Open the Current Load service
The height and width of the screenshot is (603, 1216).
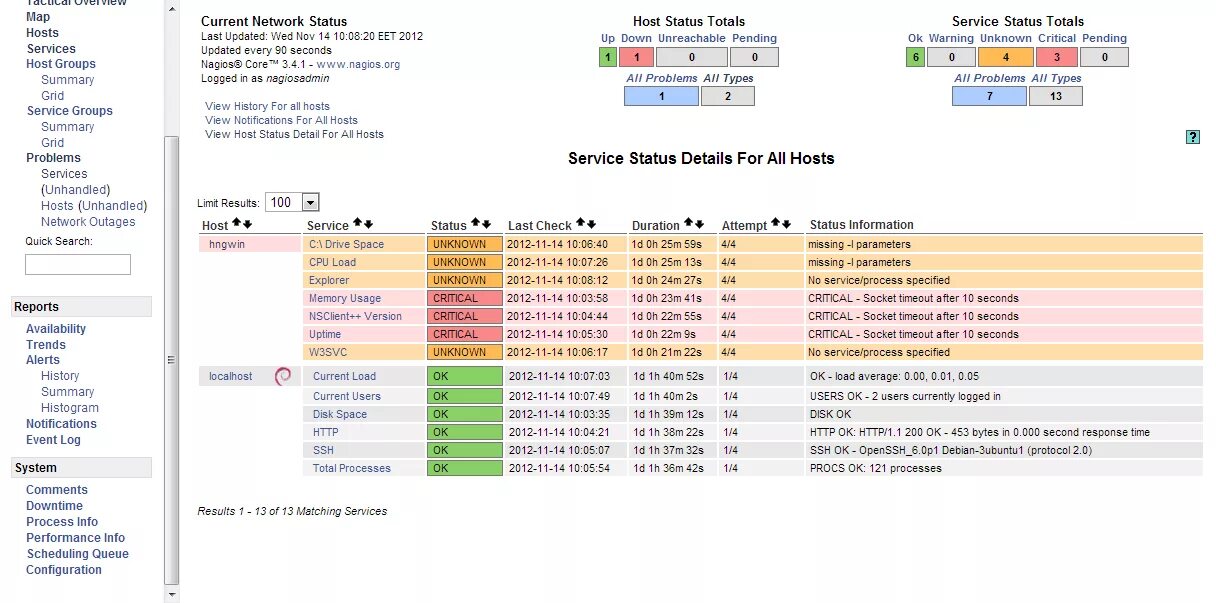click(344, 376)
